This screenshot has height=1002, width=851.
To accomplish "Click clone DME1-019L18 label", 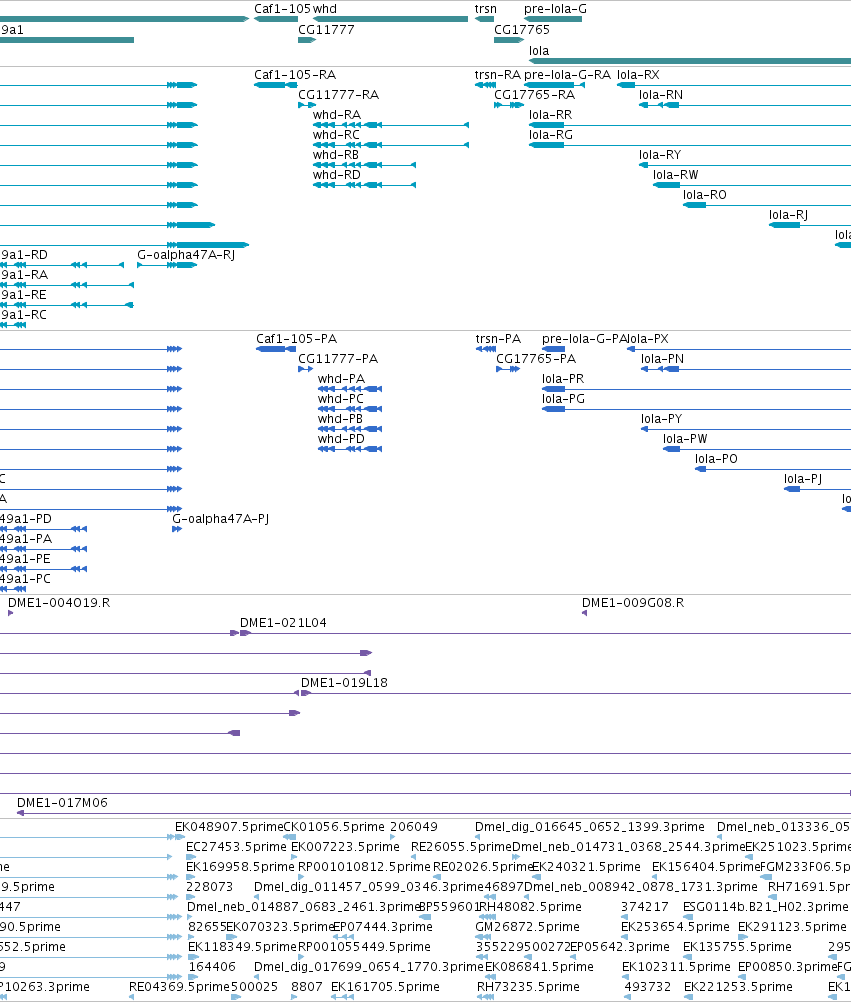I will click(x=344, y=683).
